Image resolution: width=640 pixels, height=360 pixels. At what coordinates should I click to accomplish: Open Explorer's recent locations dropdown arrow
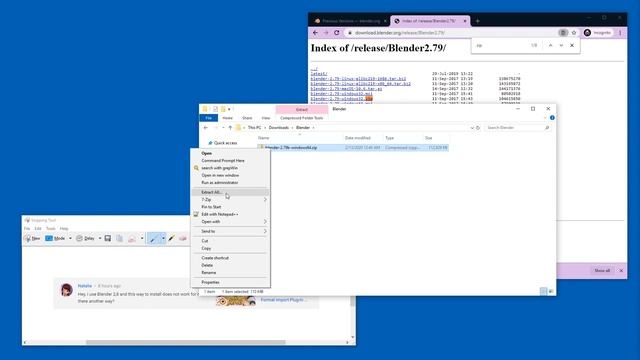[223, 128]
